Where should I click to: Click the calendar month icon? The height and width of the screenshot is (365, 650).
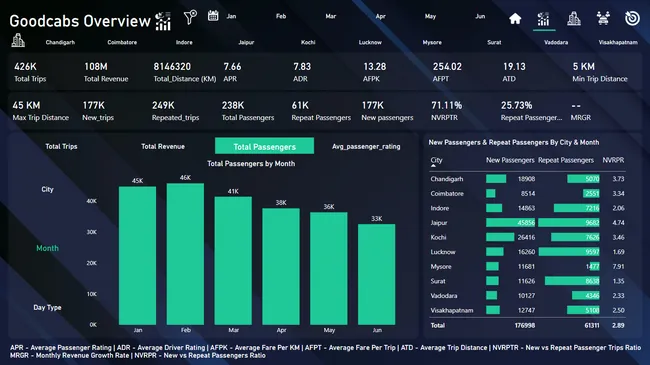(x=213, y=16)
